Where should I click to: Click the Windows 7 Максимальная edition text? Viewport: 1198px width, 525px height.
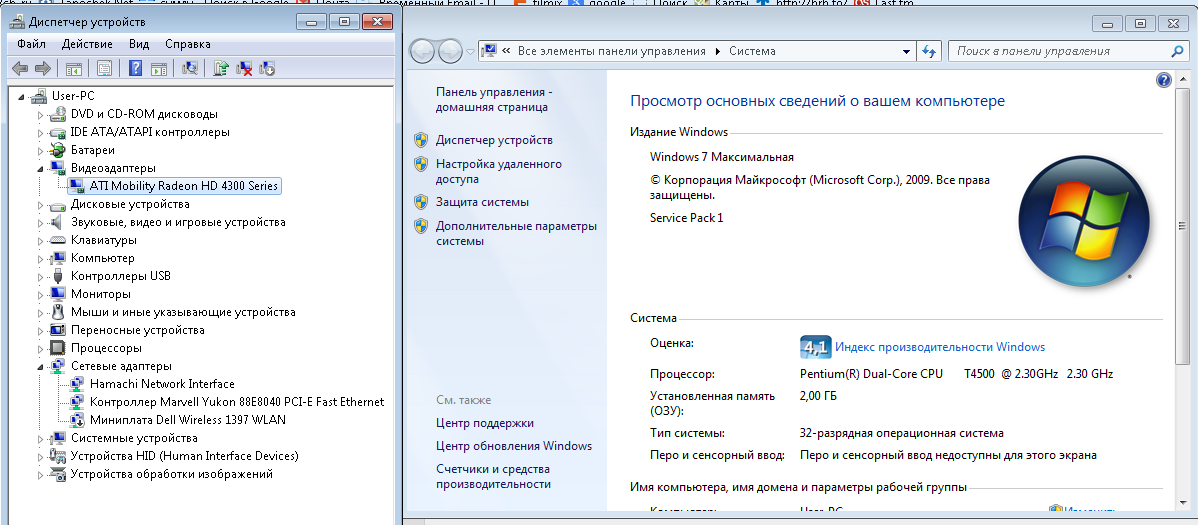tap(722, 157)
